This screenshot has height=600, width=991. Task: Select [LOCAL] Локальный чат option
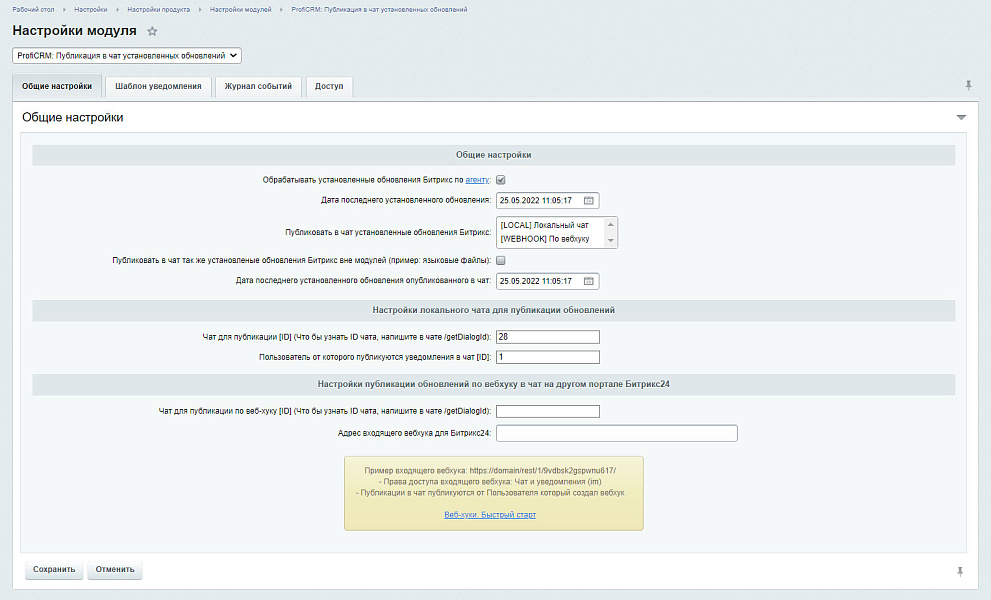tap(545, 225)
